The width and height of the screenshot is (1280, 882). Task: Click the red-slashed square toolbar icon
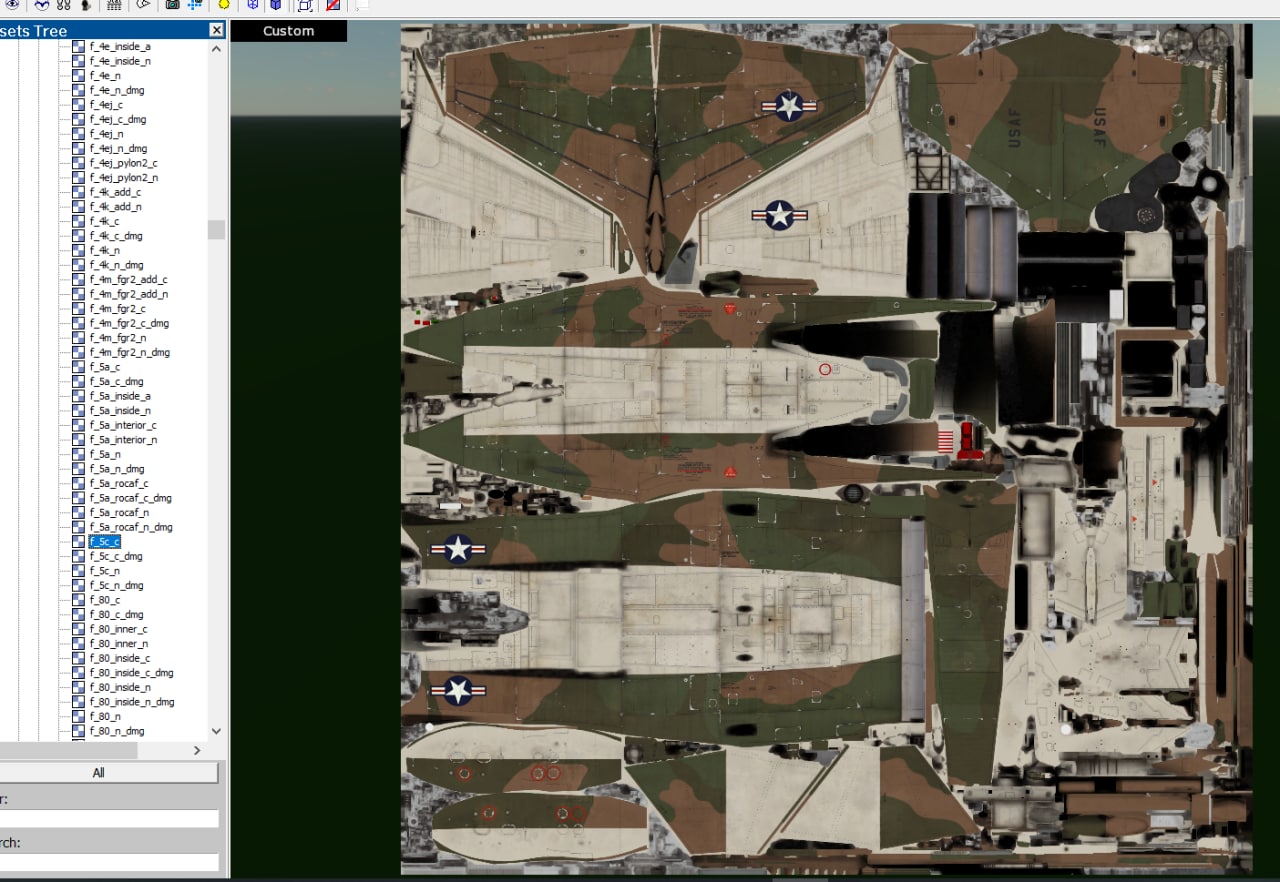(x=333, y=5)
